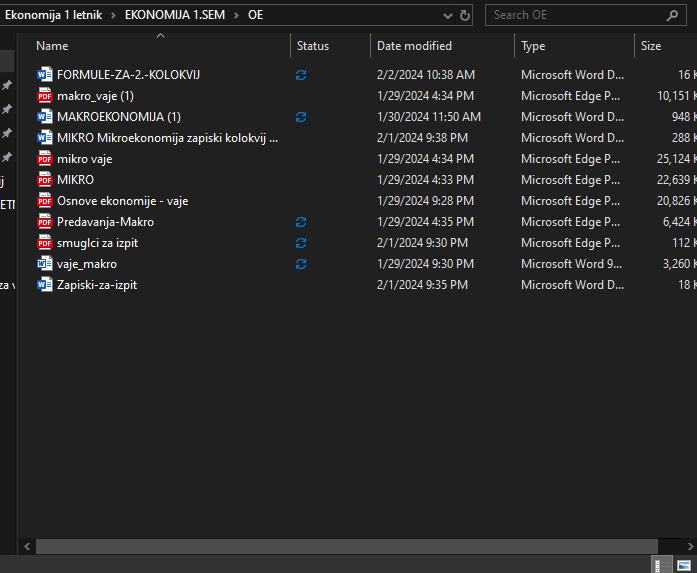Click the search magnifier icon
Viewport: 697px width, 573px height.
[672, 15]
